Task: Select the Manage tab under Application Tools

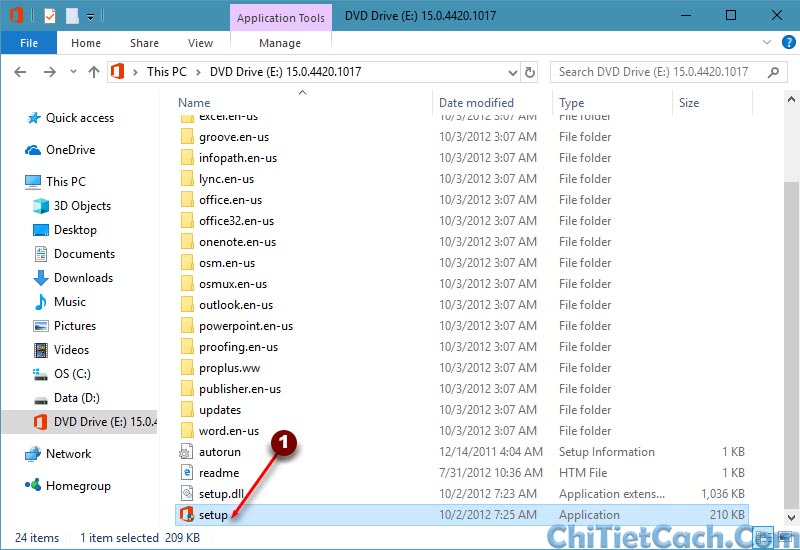Action: click(280, 43)
